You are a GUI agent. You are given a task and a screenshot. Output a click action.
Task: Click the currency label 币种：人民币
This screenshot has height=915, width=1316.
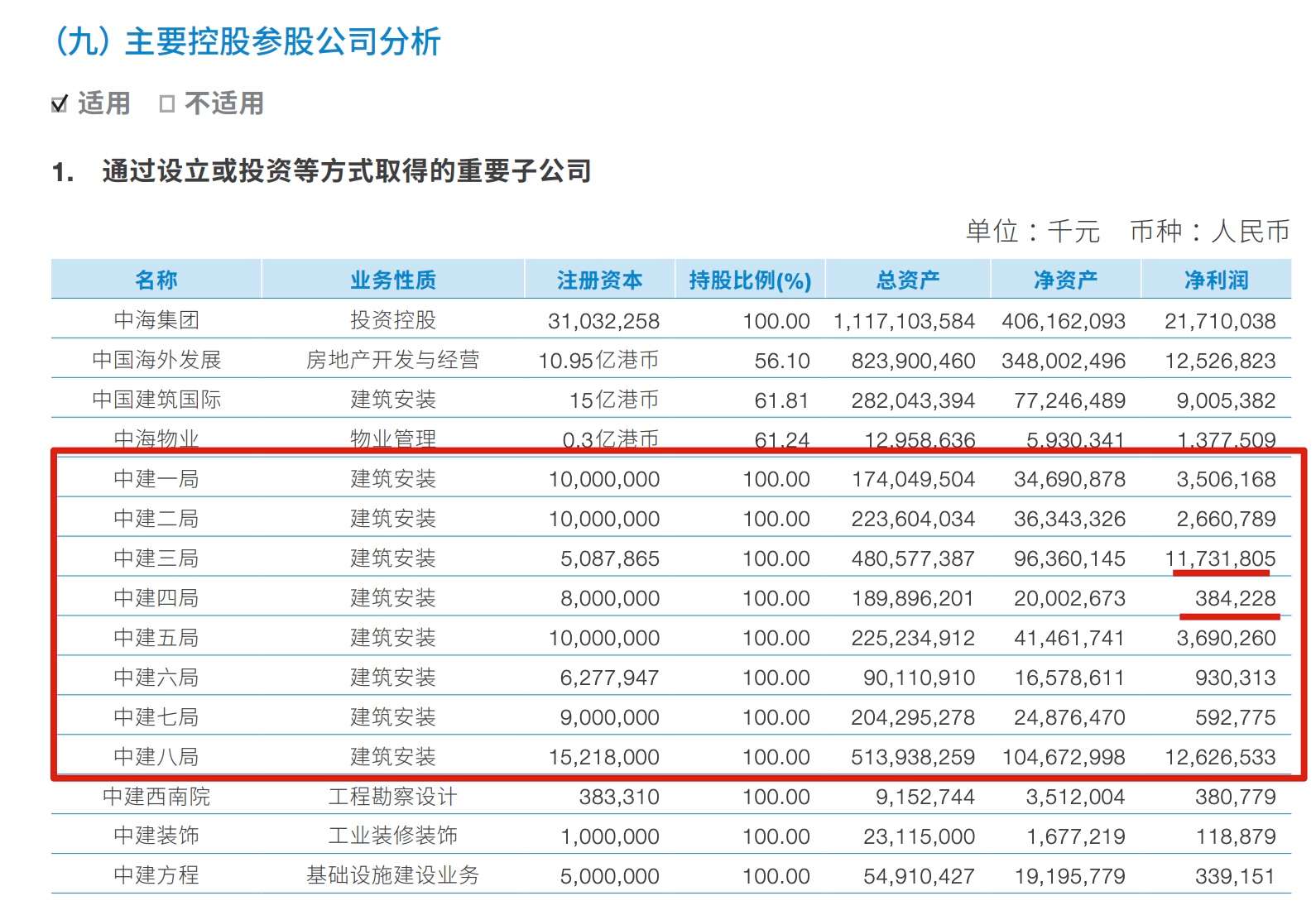pyautogui.click(x=1210, y=231)
